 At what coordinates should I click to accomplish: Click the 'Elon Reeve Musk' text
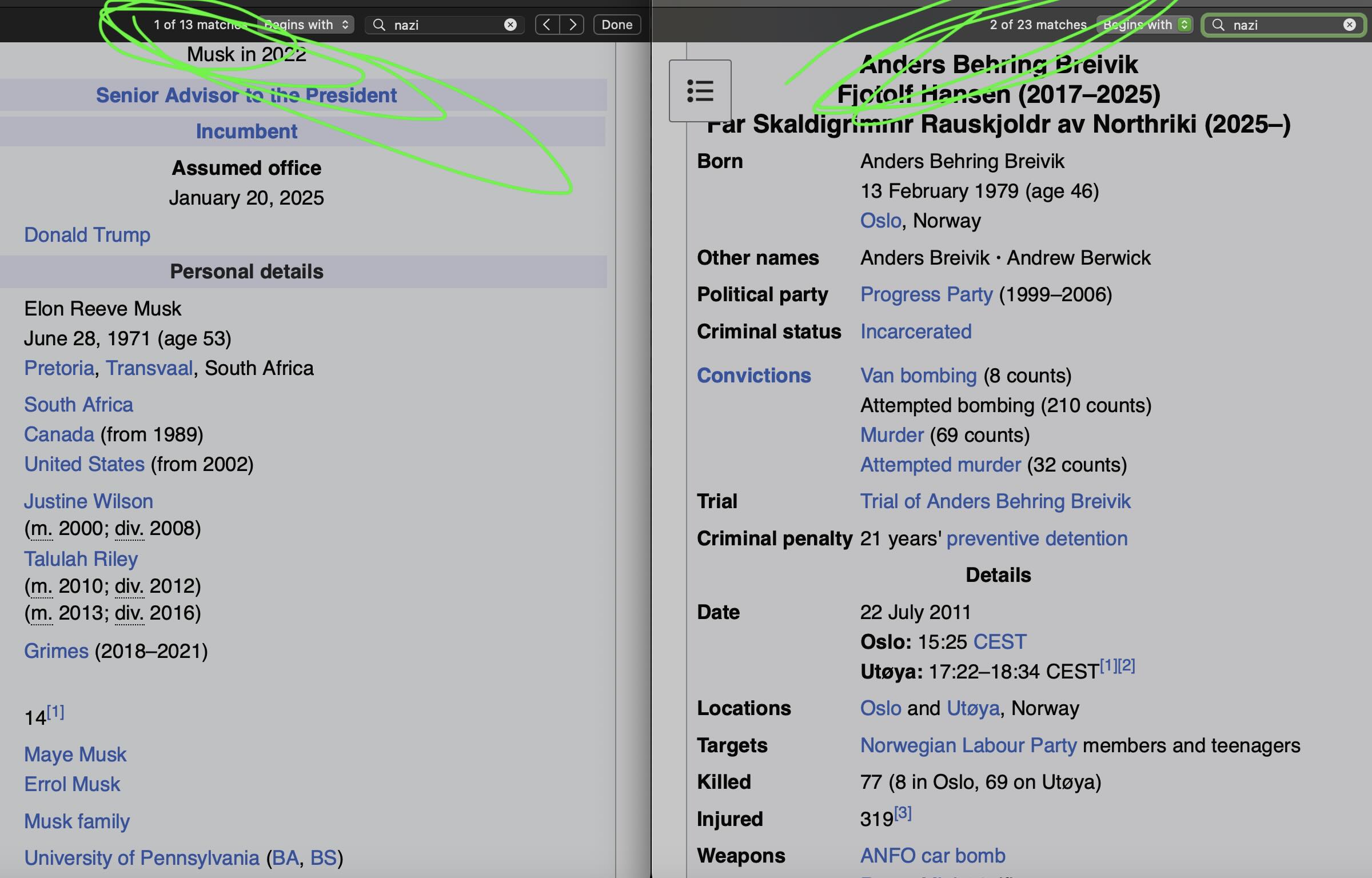pos(102,309)
